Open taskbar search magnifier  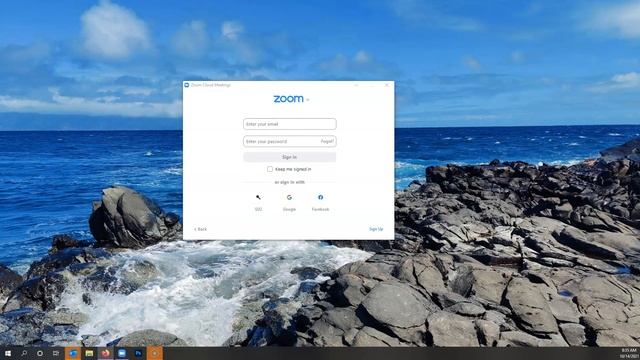pos(24,353)
